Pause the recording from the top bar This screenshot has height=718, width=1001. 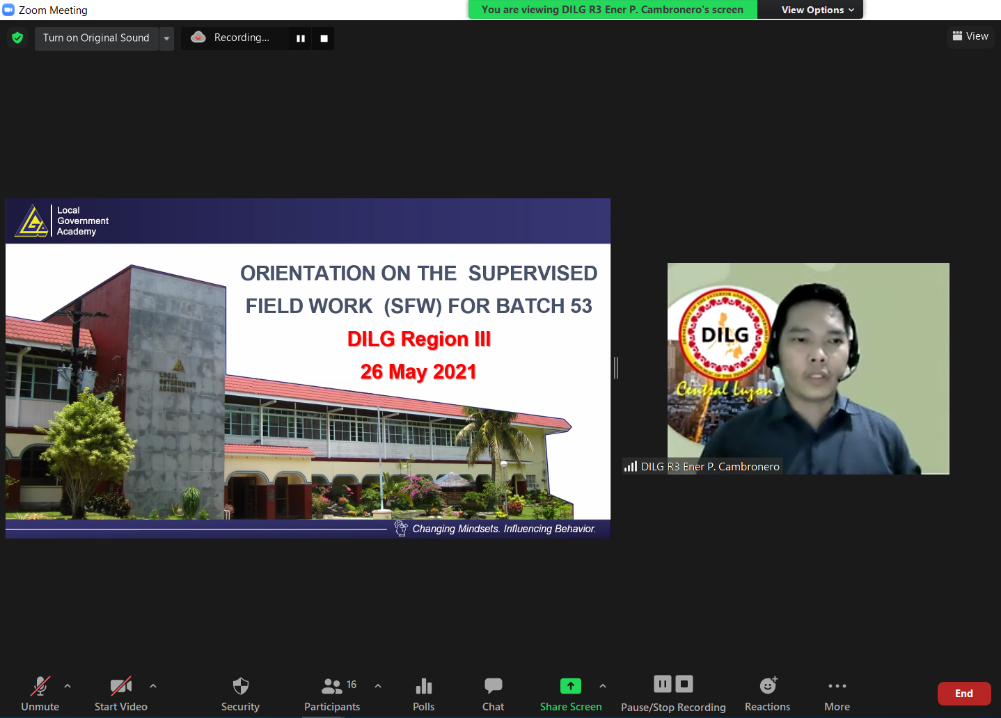[x=301, y=38]
